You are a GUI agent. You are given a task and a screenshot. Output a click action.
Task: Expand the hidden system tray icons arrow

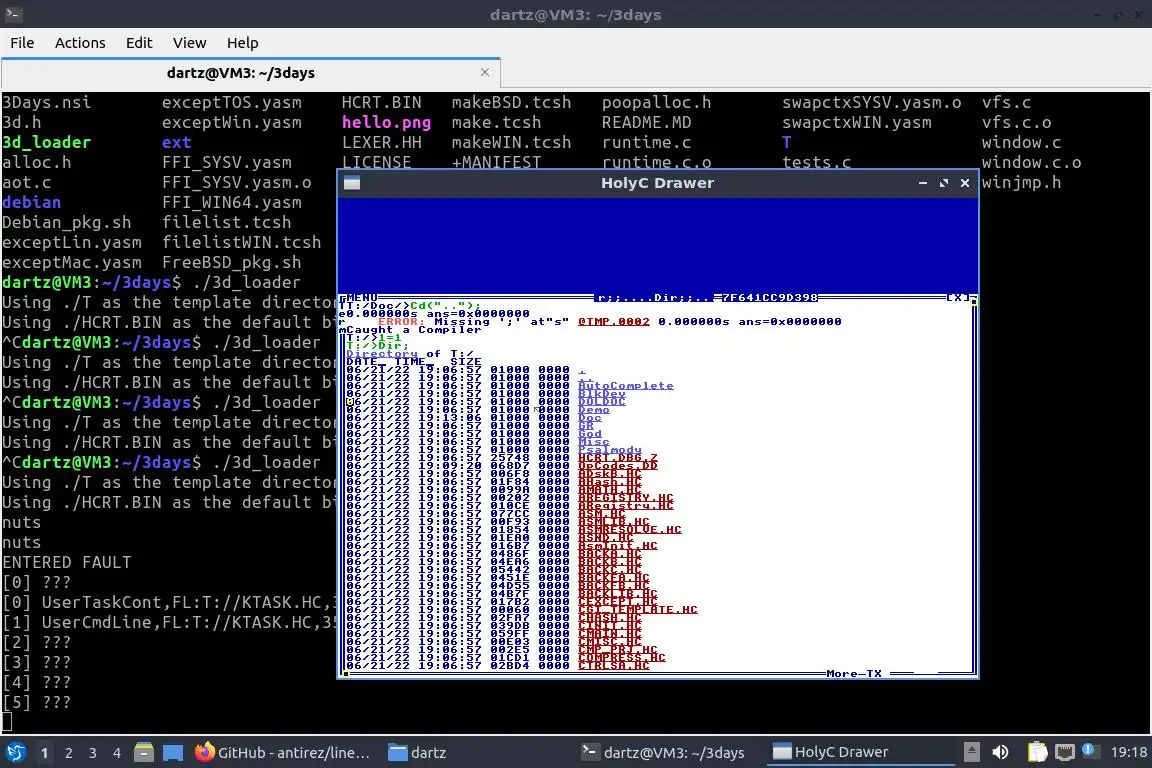pos(971,752)
